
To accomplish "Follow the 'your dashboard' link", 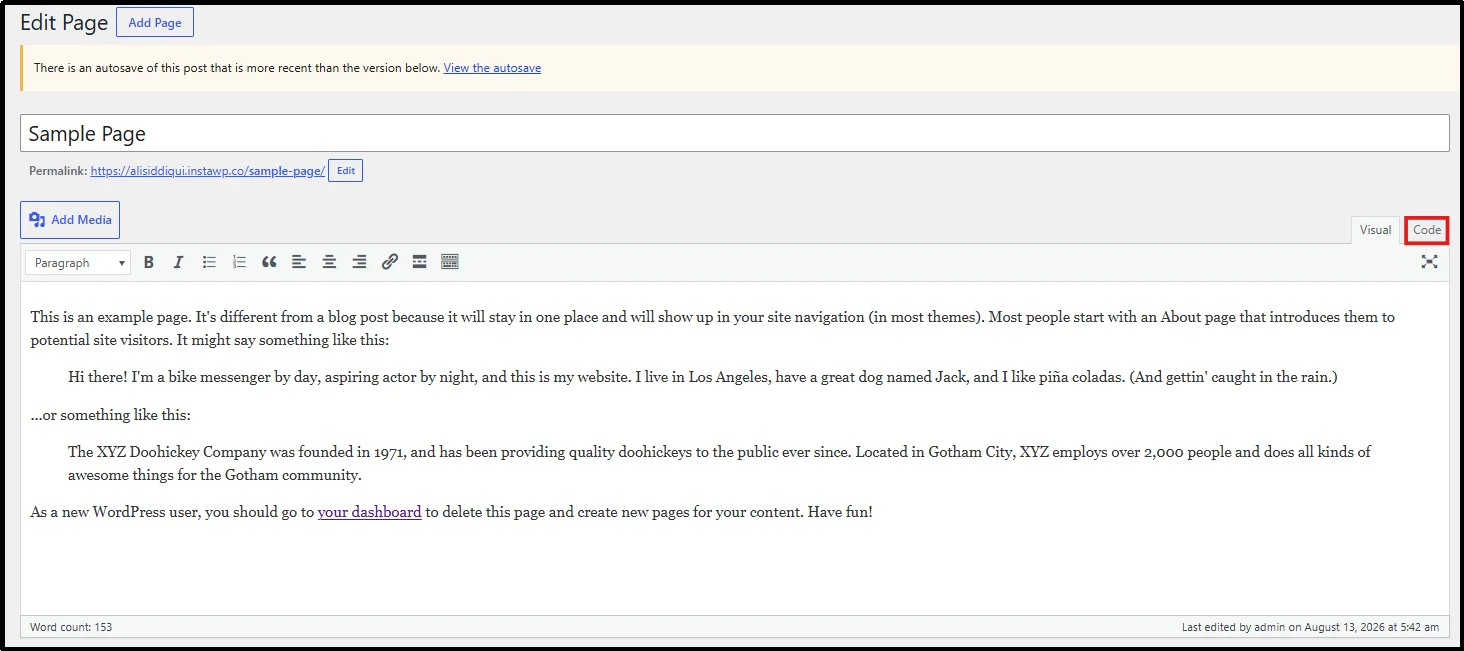I will [x=370, y=512].
